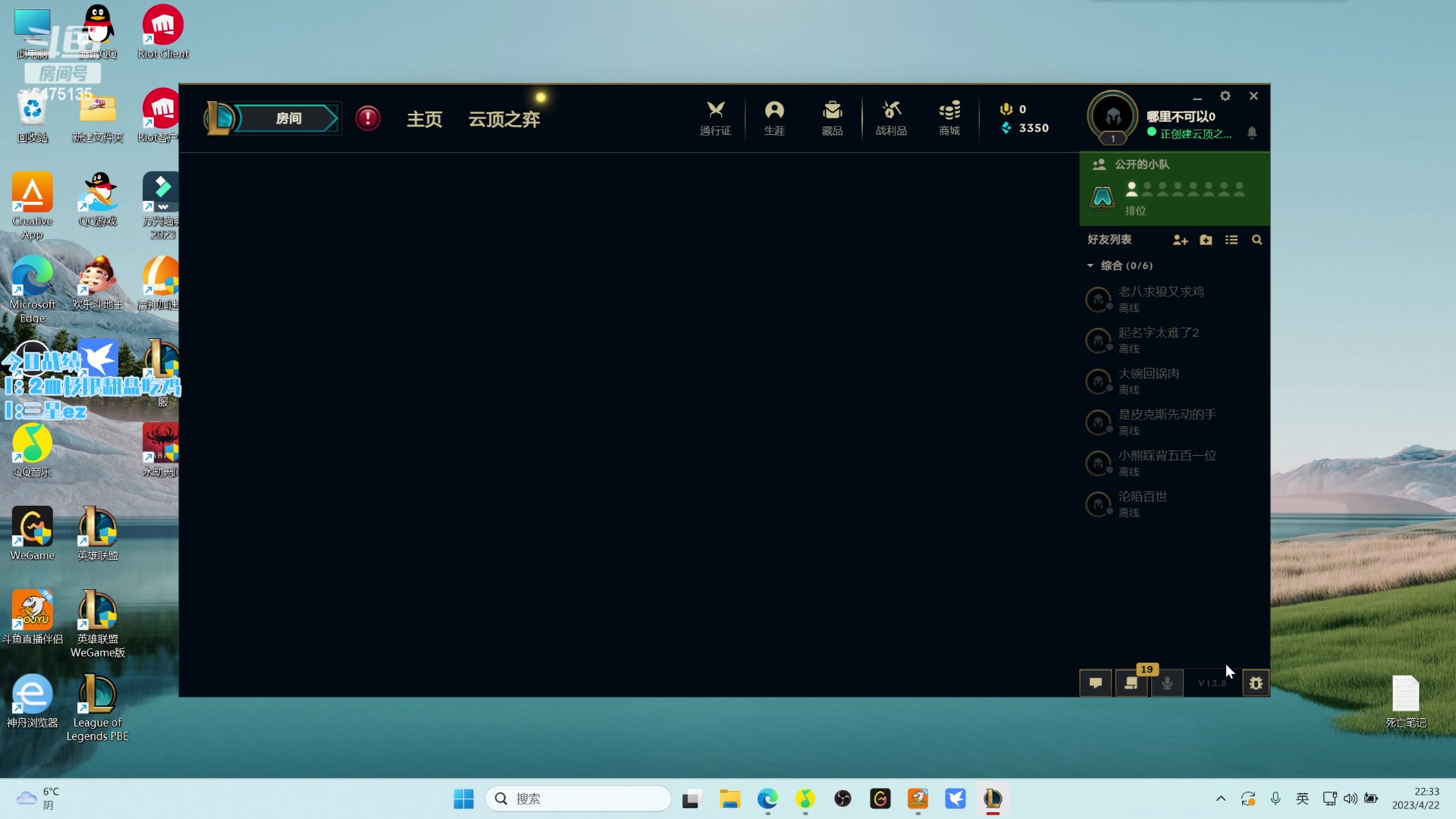Open the friend list sort options icon
This screenshot has height=819, width=1456.
1232,240
